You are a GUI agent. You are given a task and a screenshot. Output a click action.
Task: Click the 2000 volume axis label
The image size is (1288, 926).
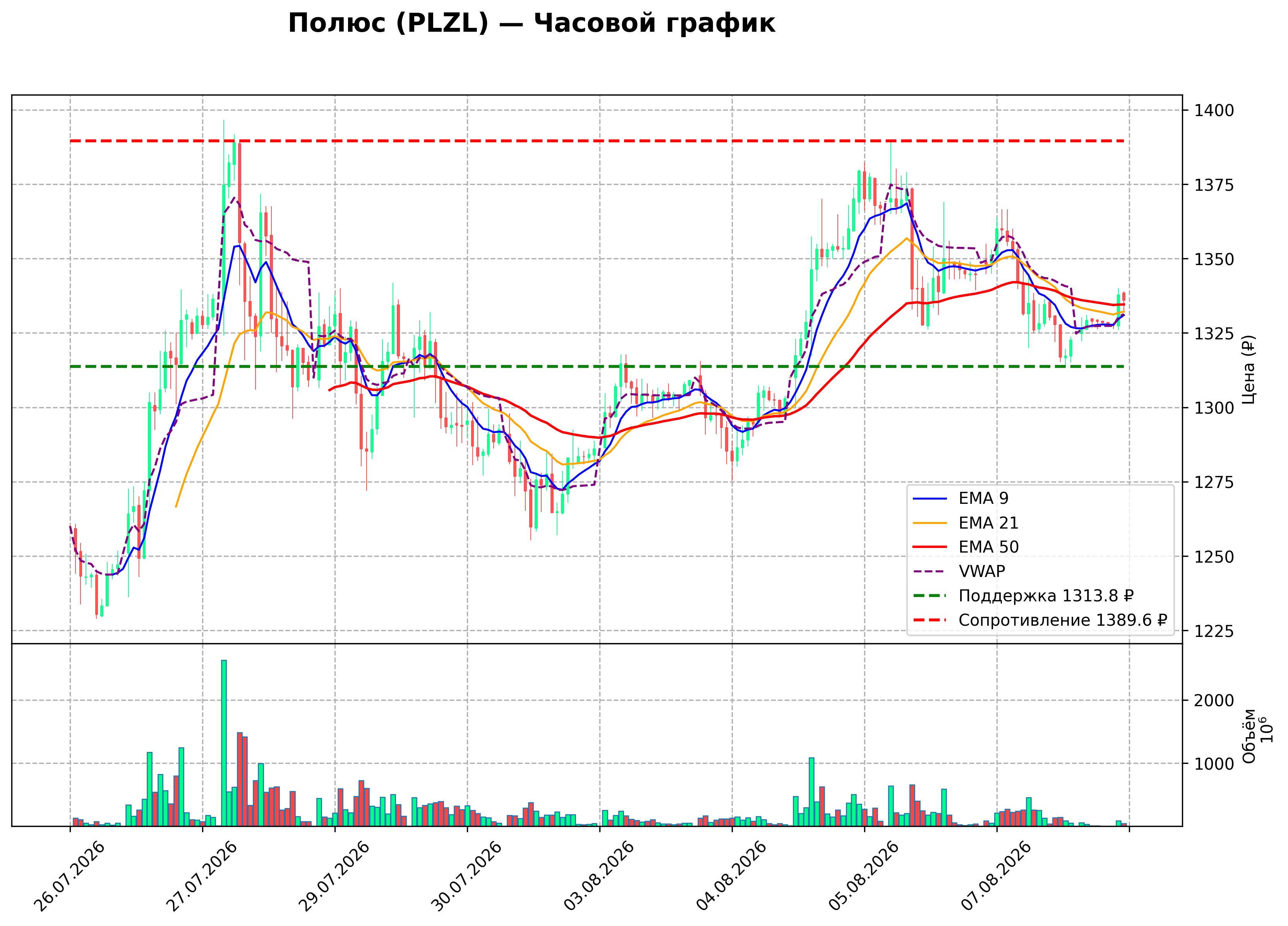(1214, 701)
